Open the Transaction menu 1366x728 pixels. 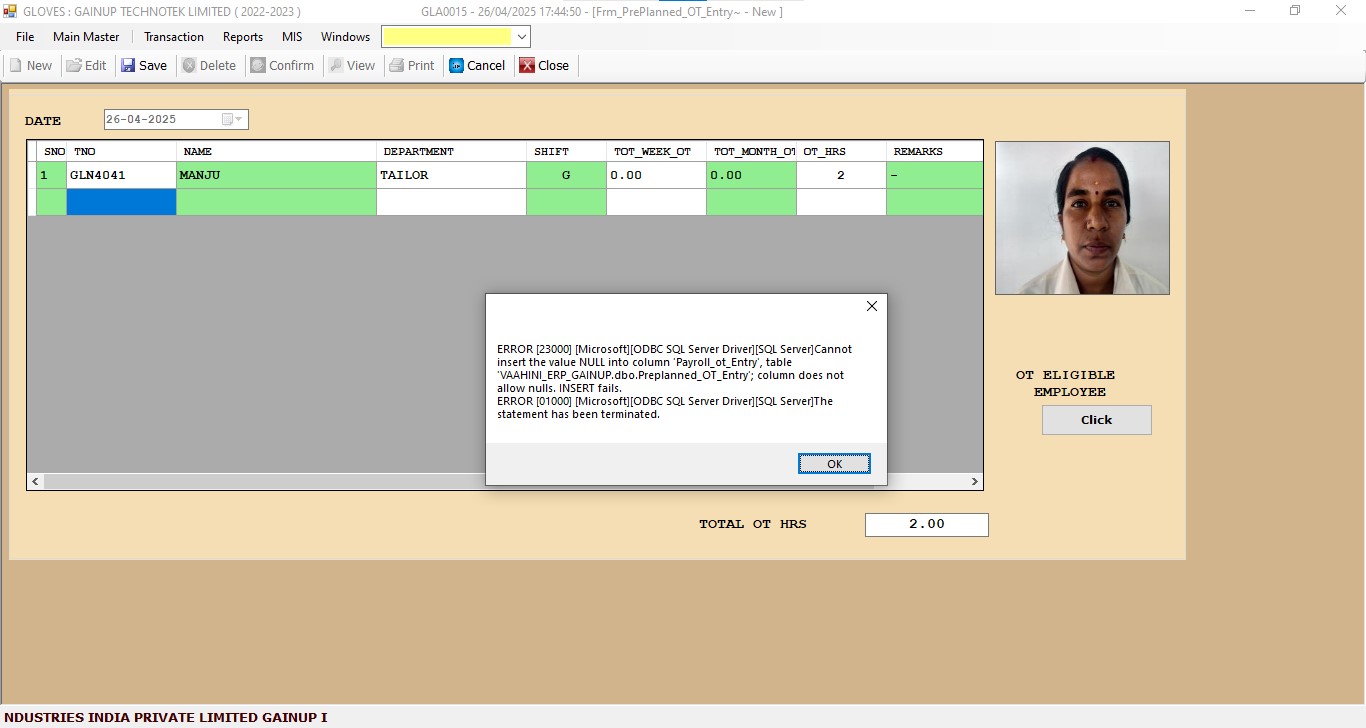tap(173, 37)
